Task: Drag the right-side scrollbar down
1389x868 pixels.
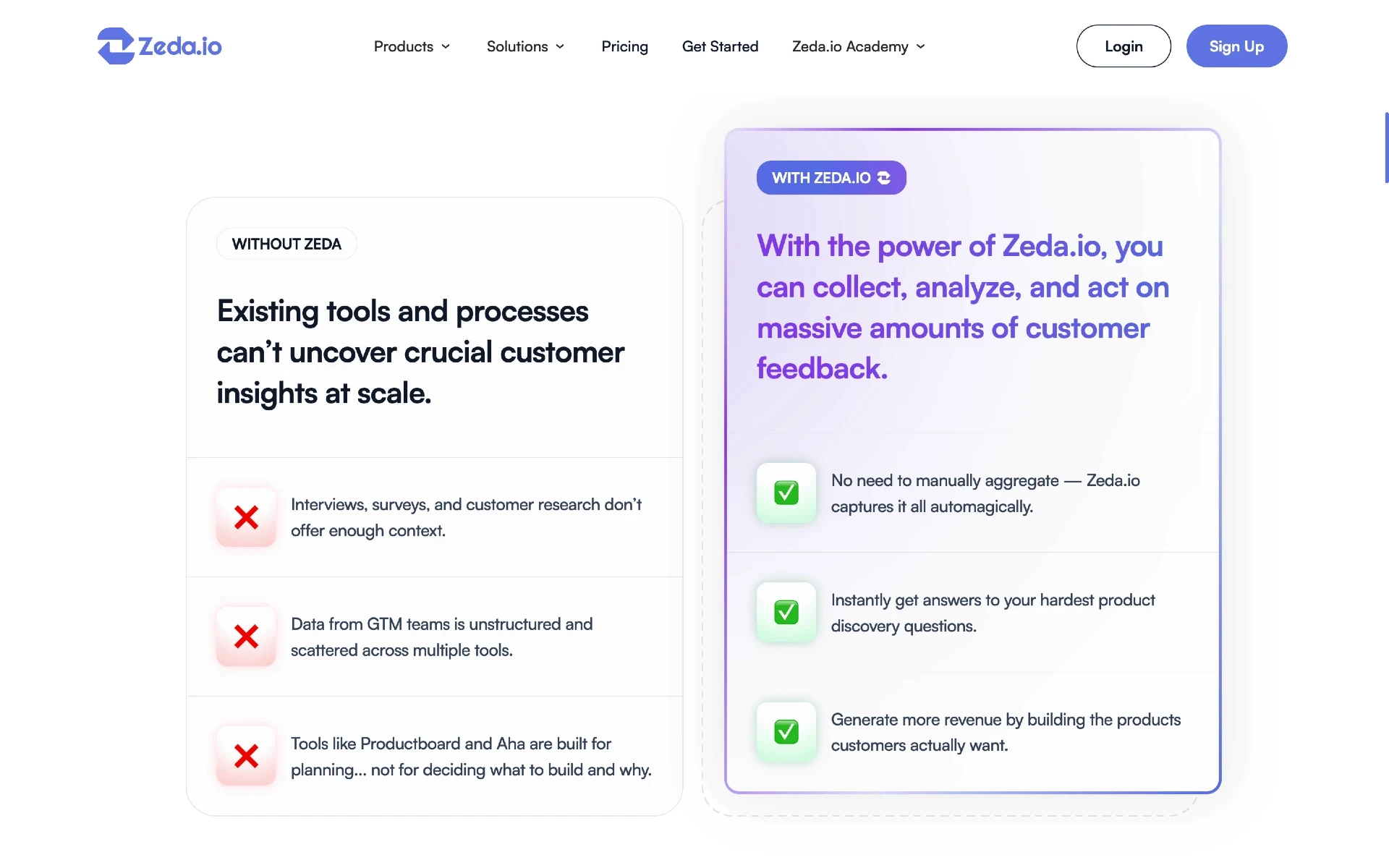Action: [1384, 143]
